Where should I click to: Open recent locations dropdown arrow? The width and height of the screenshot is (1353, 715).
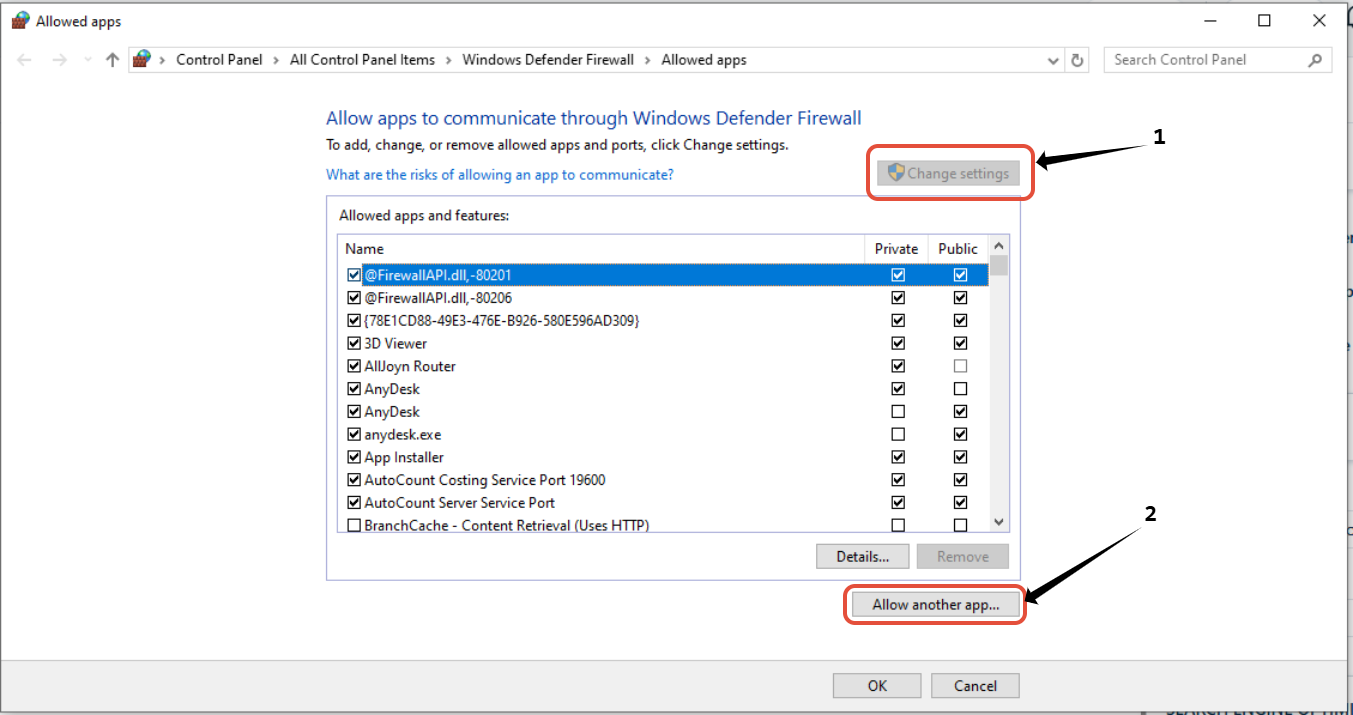tap(87, 60)
